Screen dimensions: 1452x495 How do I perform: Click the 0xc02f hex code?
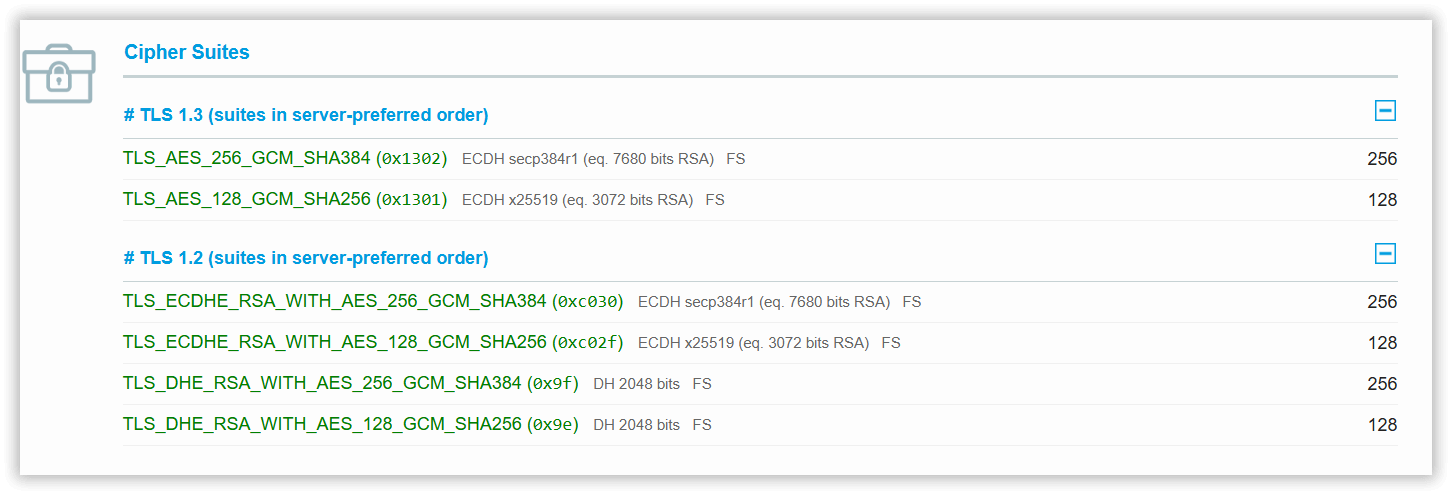pyautogui.click(x=588, y=342)
